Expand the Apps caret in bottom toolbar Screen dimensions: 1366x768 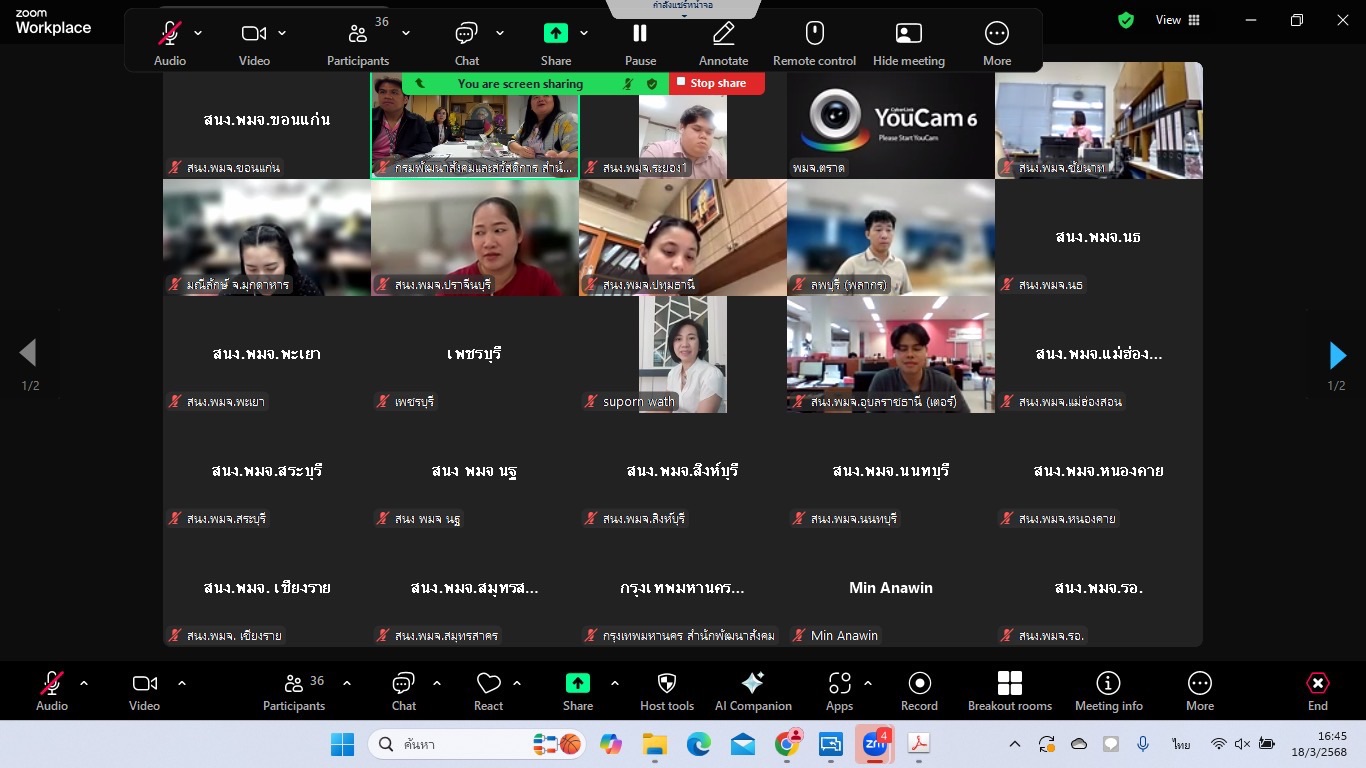[x=867, y=683]
